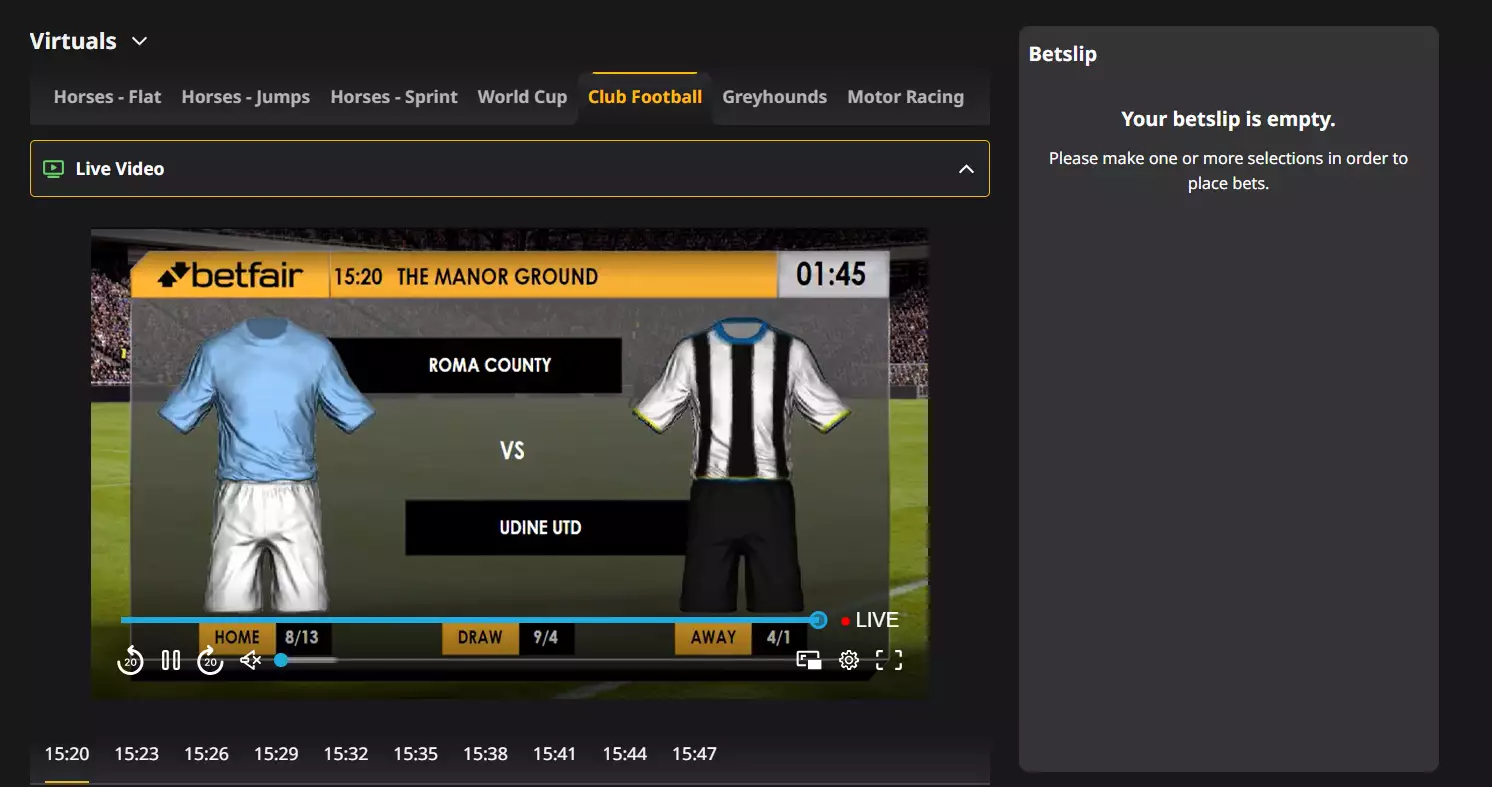
Task: Select the Greyhounds tab
Action: click(x=774, y=97)
